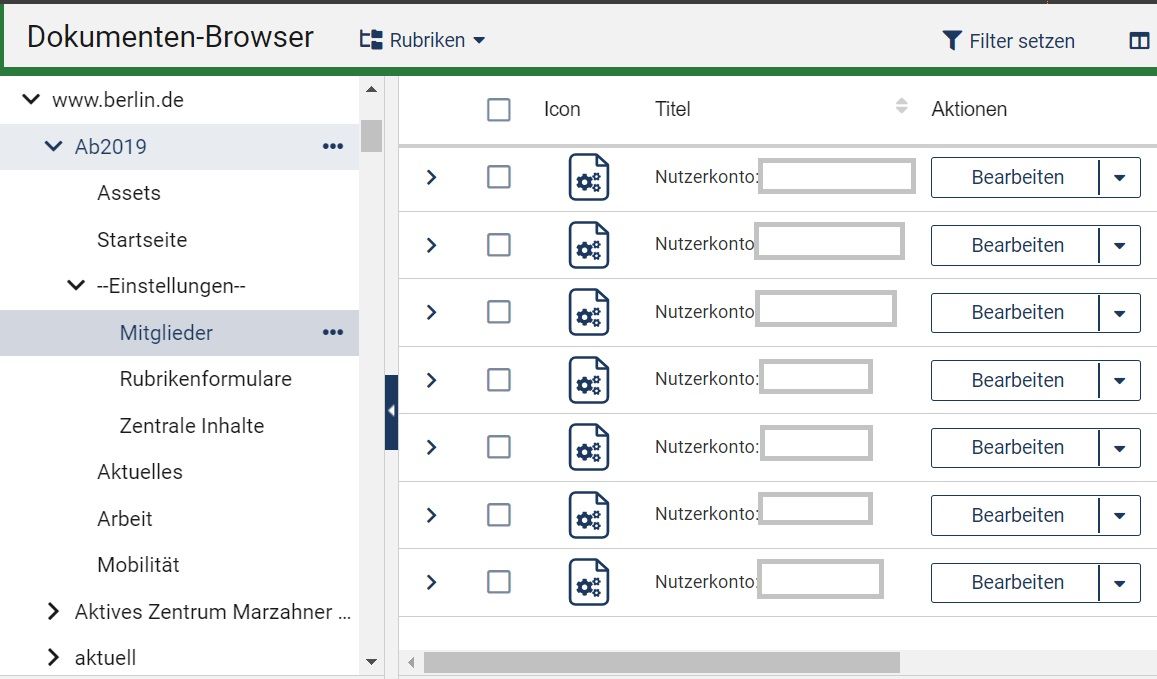Click the filter funnel icon to set a filter
1157x679 pixels.
(x=952, y=41)
